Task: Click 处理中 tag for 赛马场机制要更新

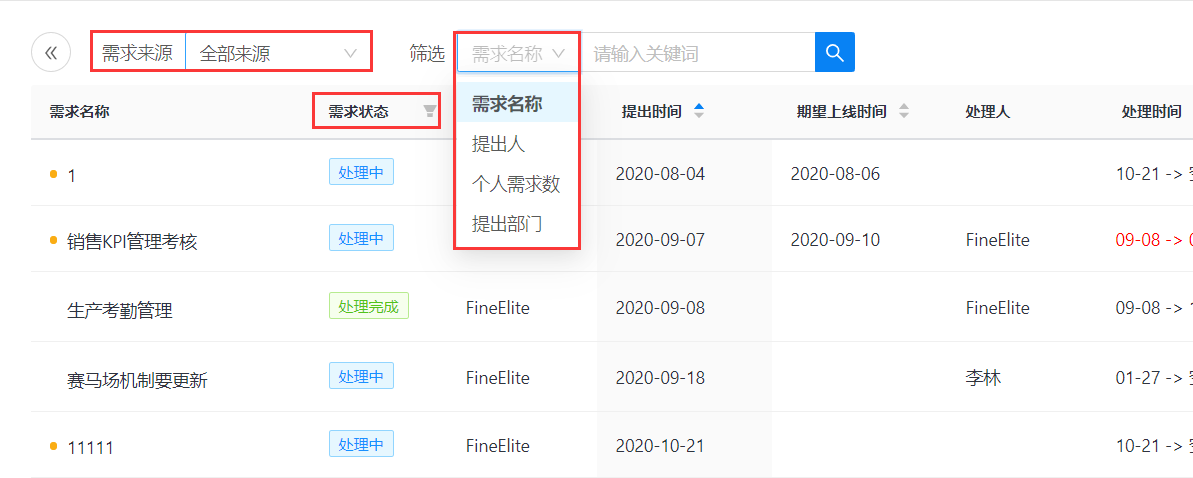Action: [x=361, y=376]
